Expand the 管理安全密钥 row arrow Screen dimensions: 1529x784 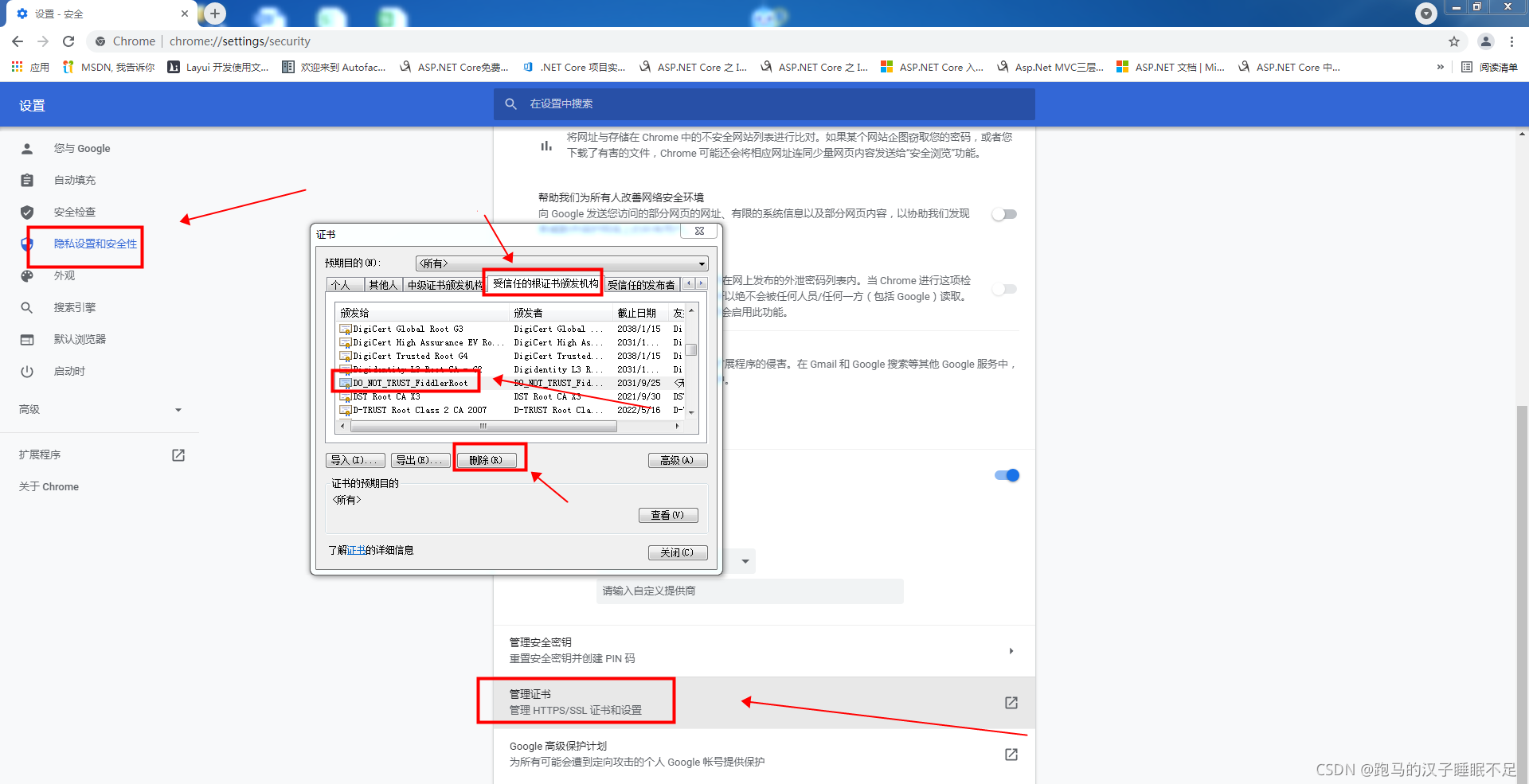click(1011, 651)
